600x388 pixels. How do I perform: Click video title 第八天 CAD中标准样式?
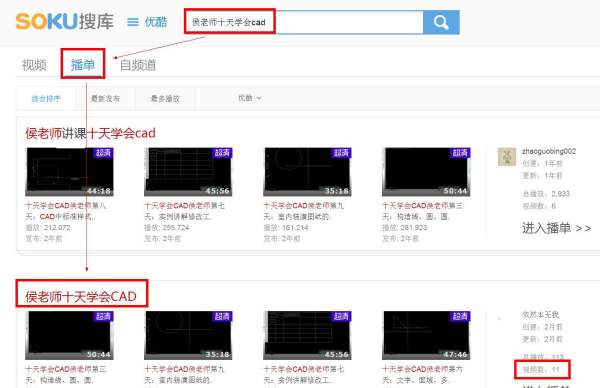pyautogui.click(x=66, y=211)
